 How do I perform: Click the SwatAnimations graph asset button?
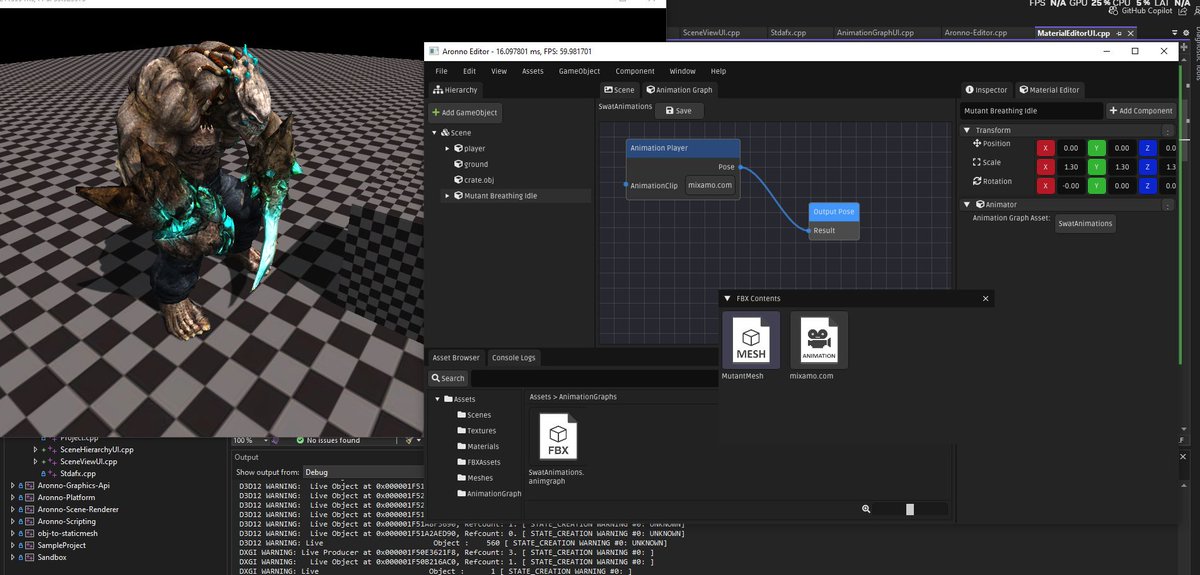pos(1085,223)
